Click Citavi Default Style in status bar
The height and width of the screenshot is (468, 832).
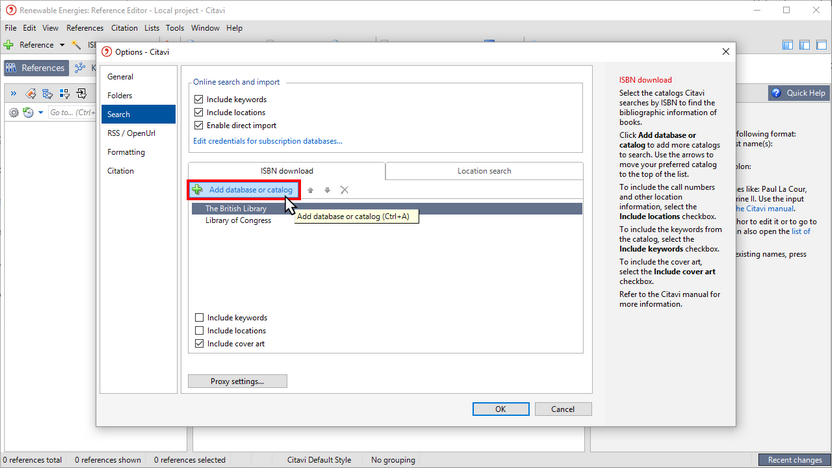click(319, 460)
